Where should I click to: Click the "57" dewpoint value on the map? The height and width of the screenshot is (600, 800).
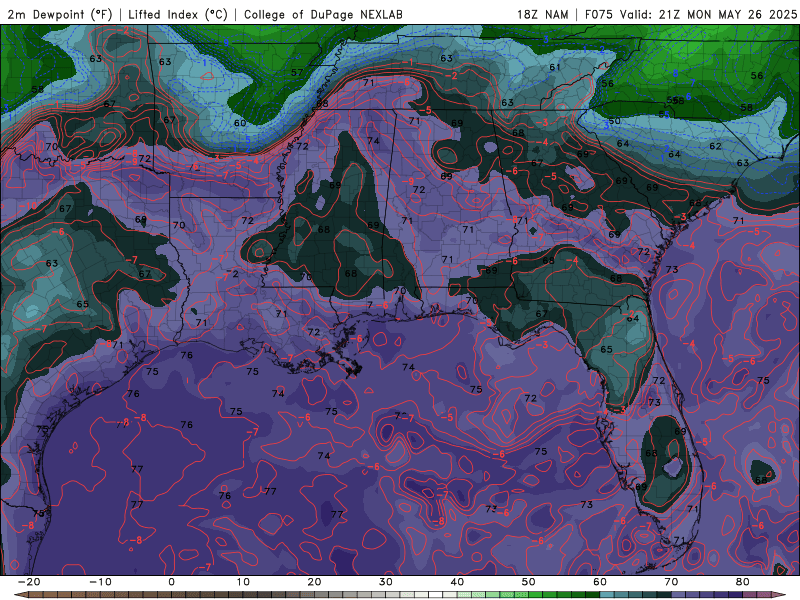(297, 72)
